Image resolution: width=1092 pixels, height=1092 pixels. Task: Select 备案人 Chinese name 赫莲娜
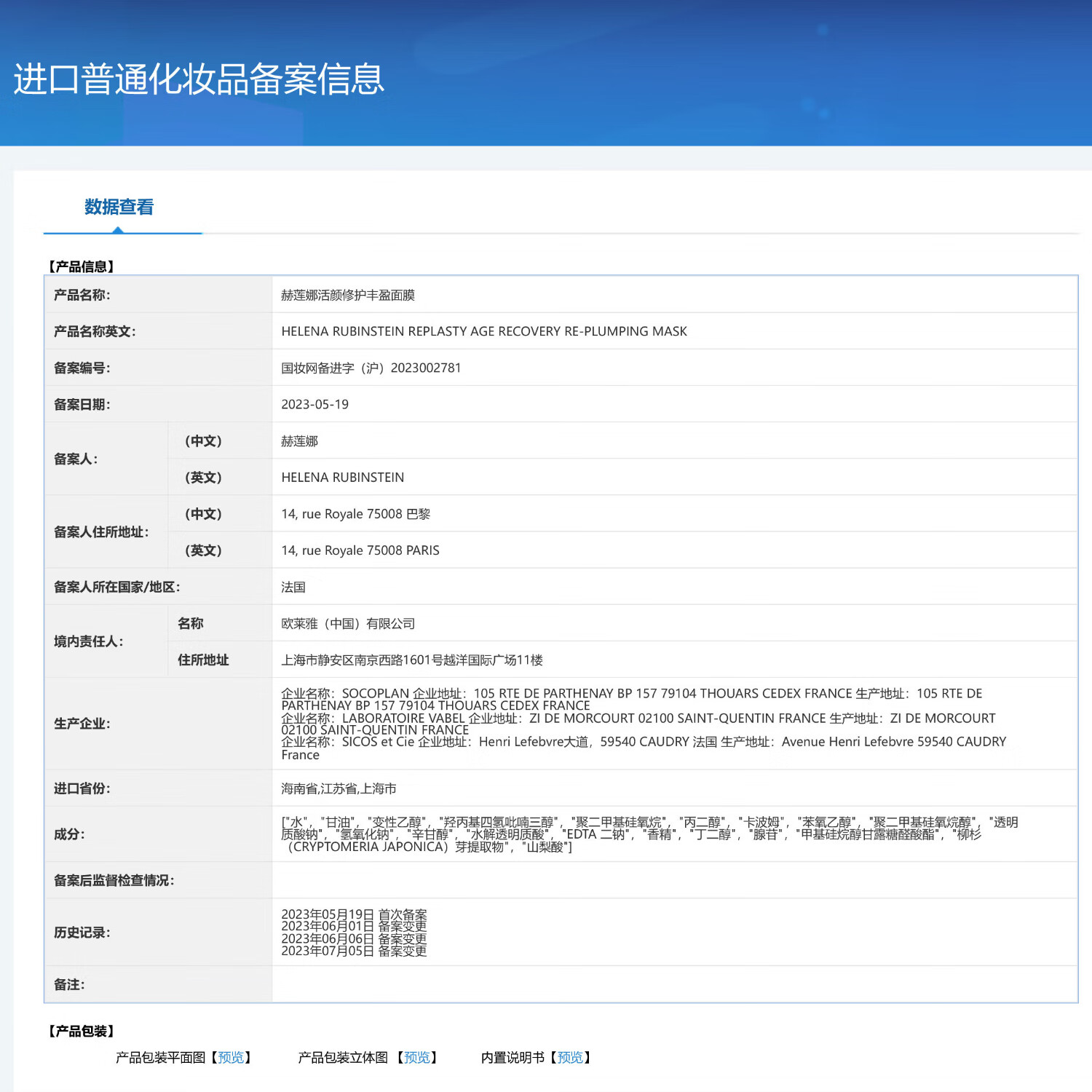300,440
